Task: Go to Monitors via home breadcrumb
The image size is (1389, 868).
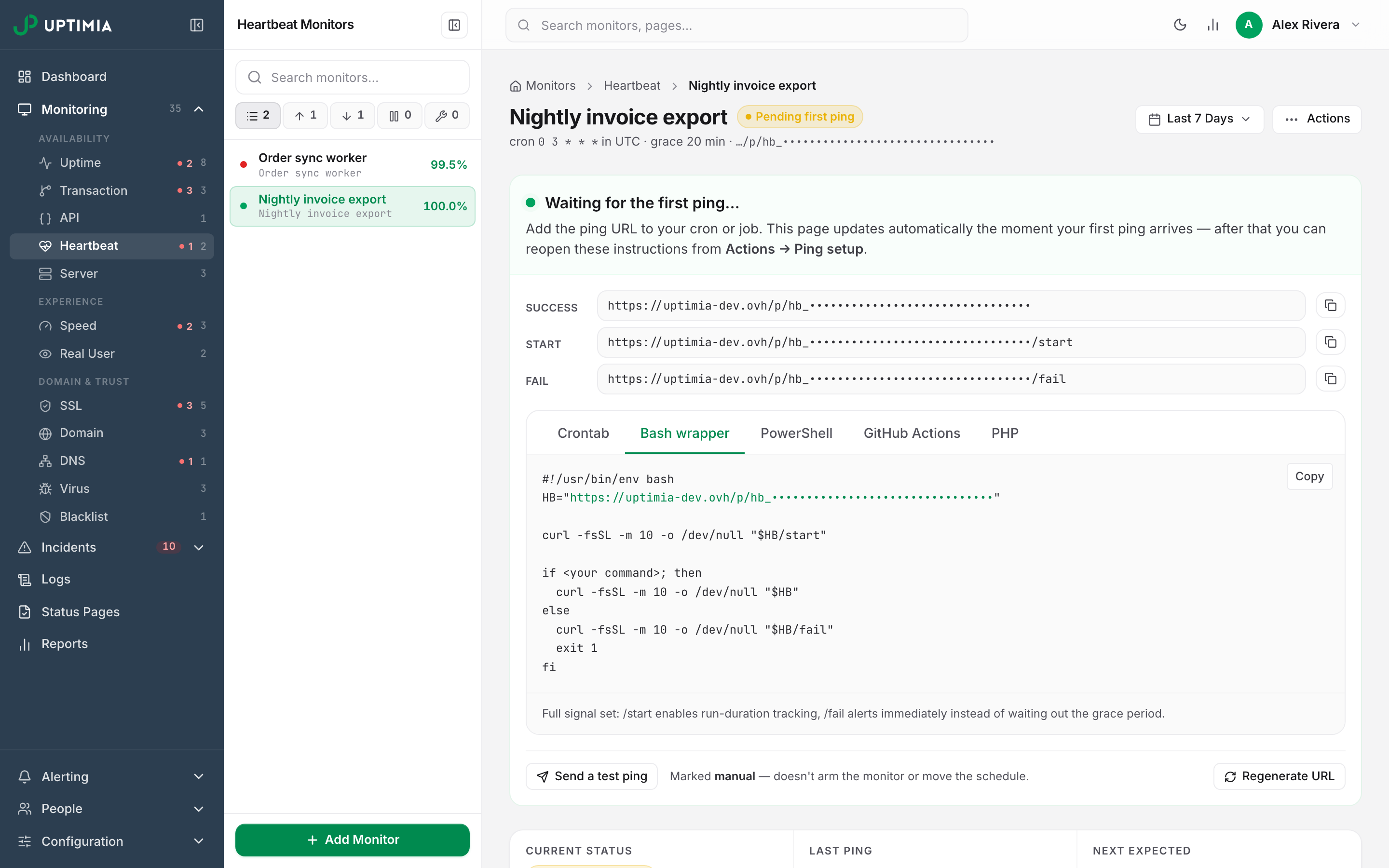Action: tap(543, 85)
